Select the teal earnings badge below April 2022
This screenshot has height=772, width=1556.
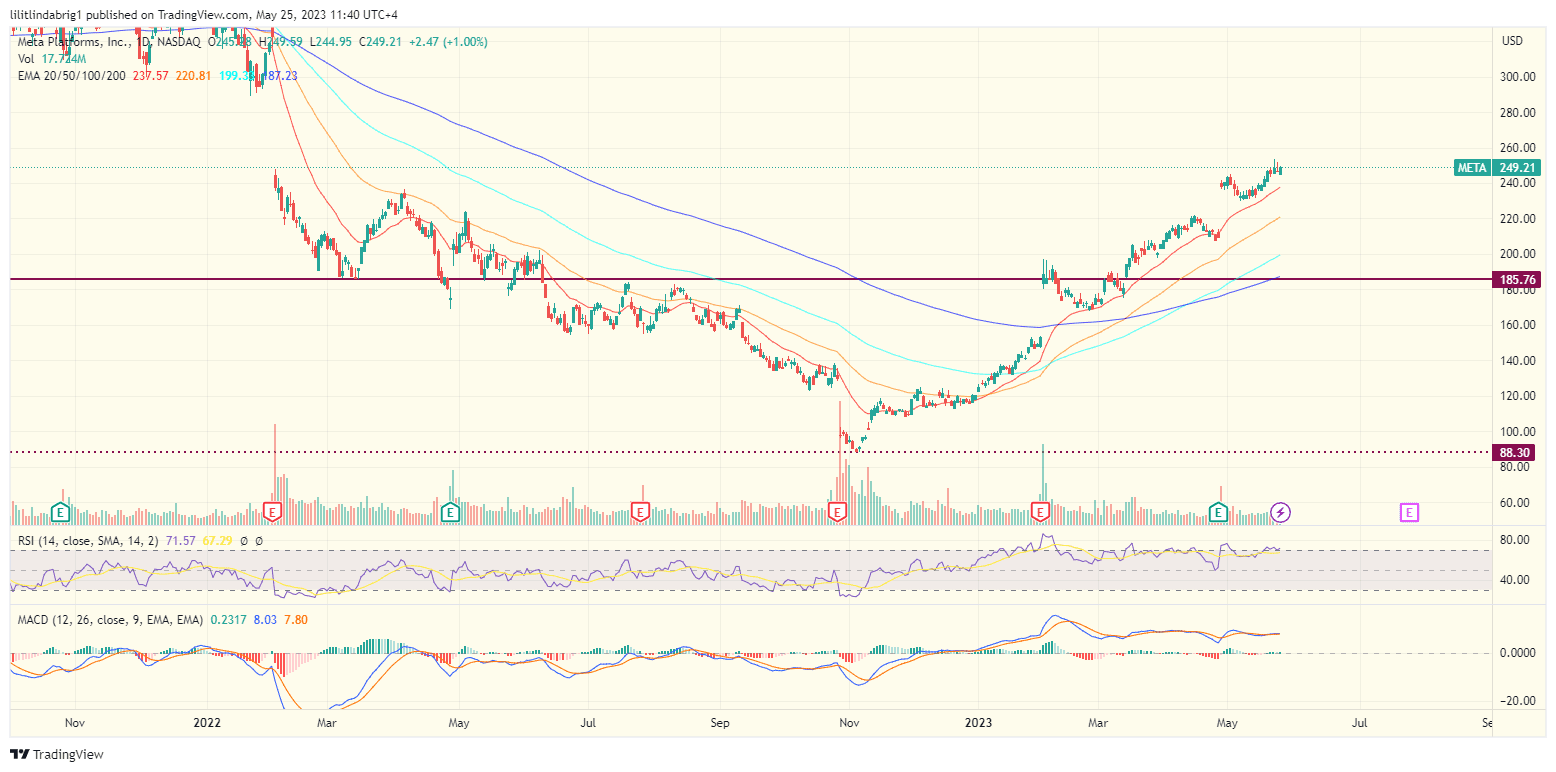point(450,511)
